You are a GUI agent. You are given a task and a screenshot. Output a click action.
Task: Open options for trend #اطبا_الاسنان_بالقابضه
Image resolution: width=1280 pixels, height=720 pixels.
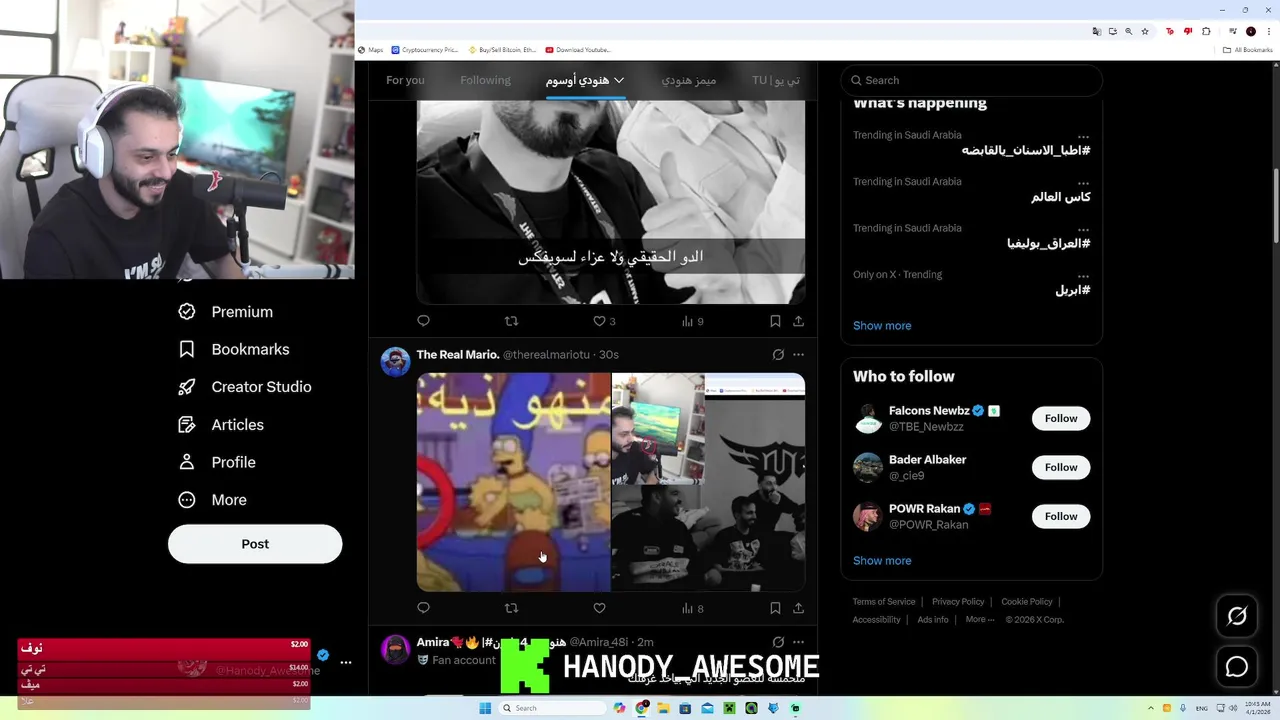1083,136
